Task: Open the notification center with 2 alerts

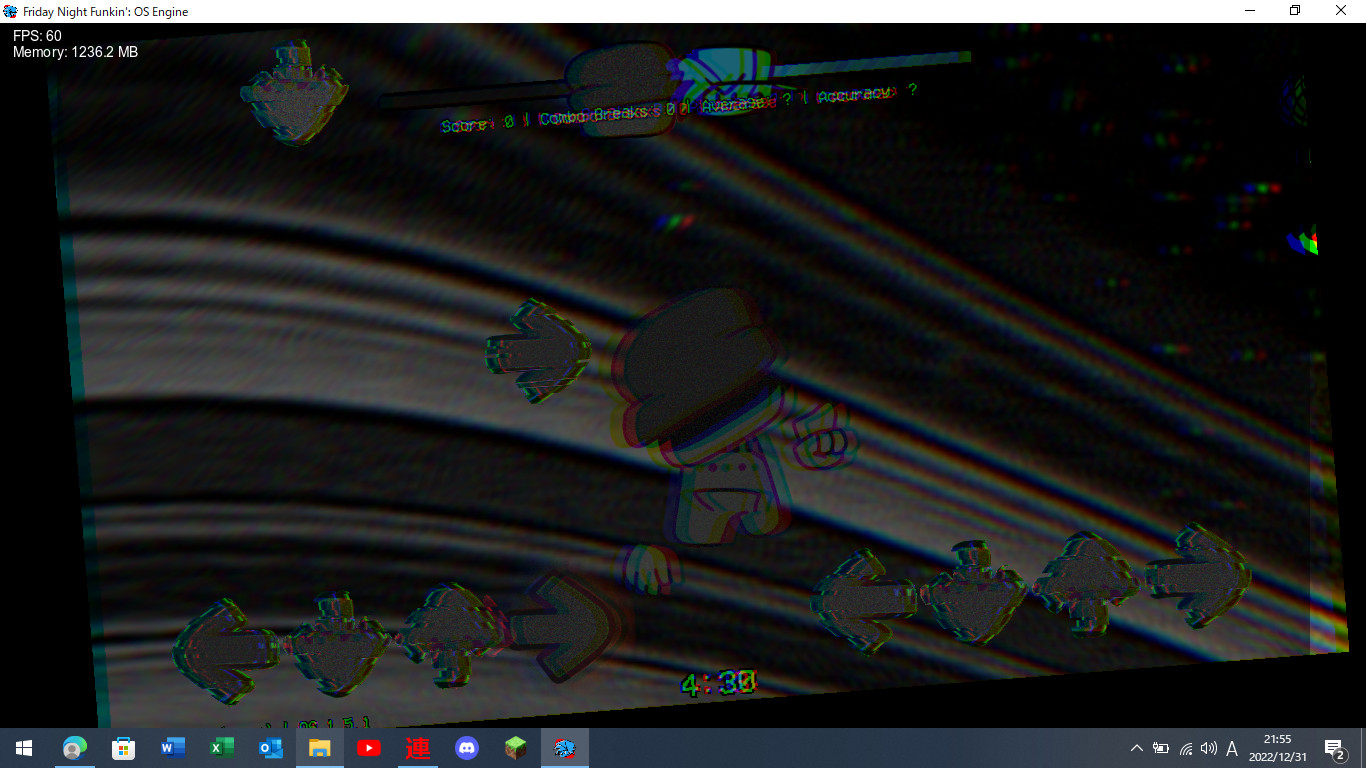Action: coord(1333,748)
